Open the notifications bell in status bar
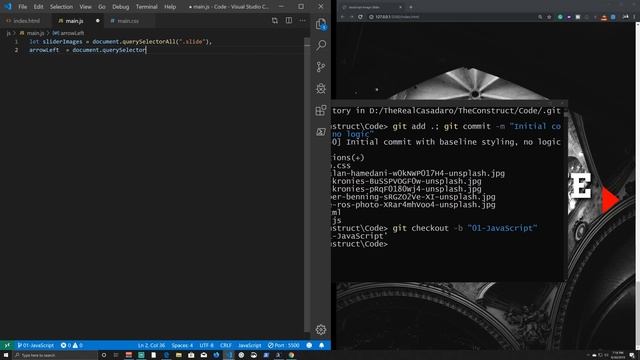The image size is (640, 360). 322,345
